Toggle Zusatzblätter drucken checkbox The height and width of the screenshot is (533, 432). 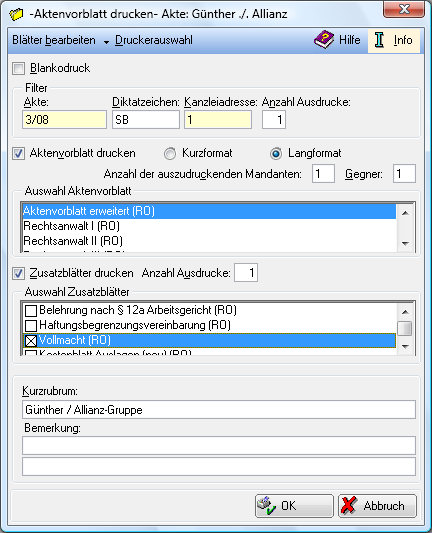click(18, 273)
